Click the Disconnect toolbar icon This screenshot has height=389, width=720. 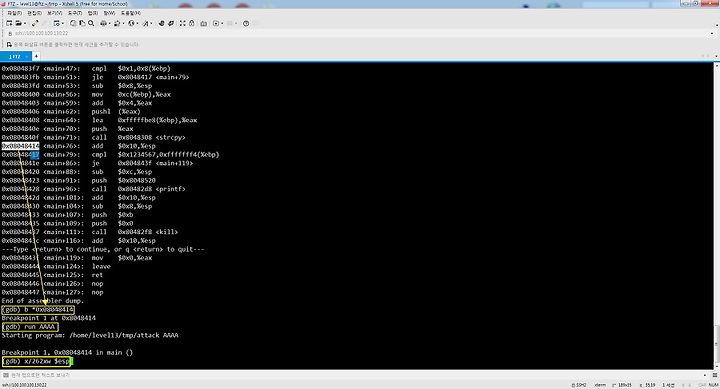[35, 23]
